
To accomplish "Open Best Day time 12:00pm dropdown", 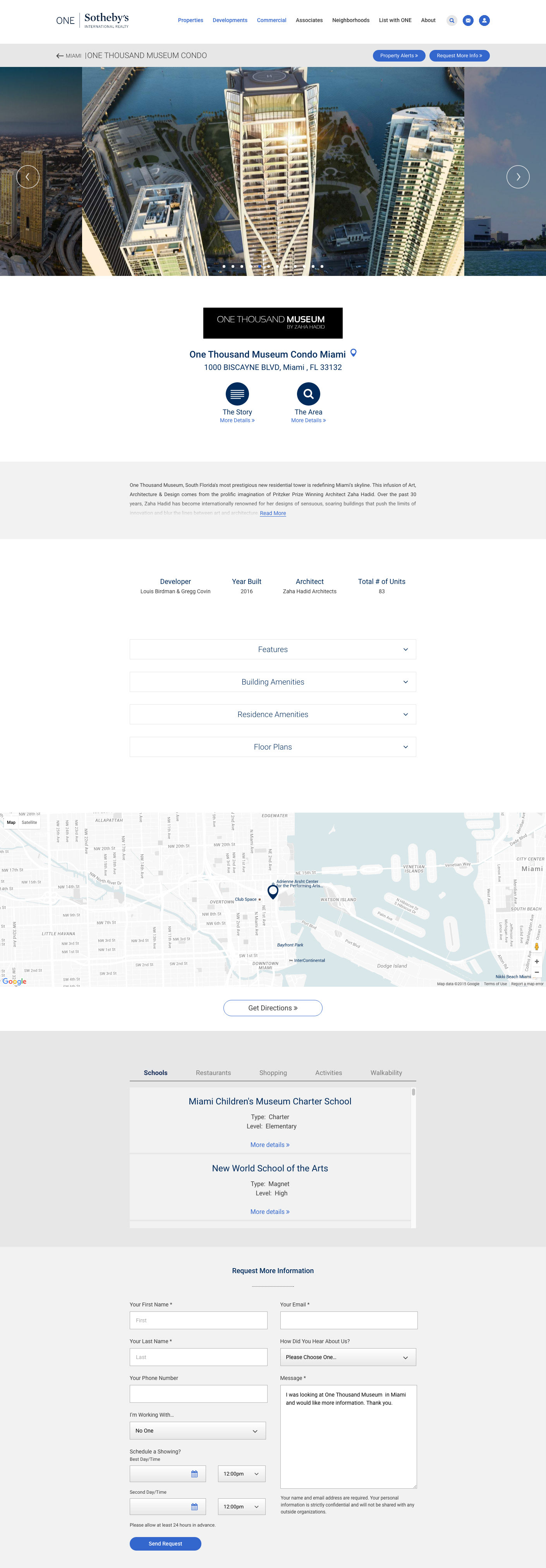I will (242, 1474).
